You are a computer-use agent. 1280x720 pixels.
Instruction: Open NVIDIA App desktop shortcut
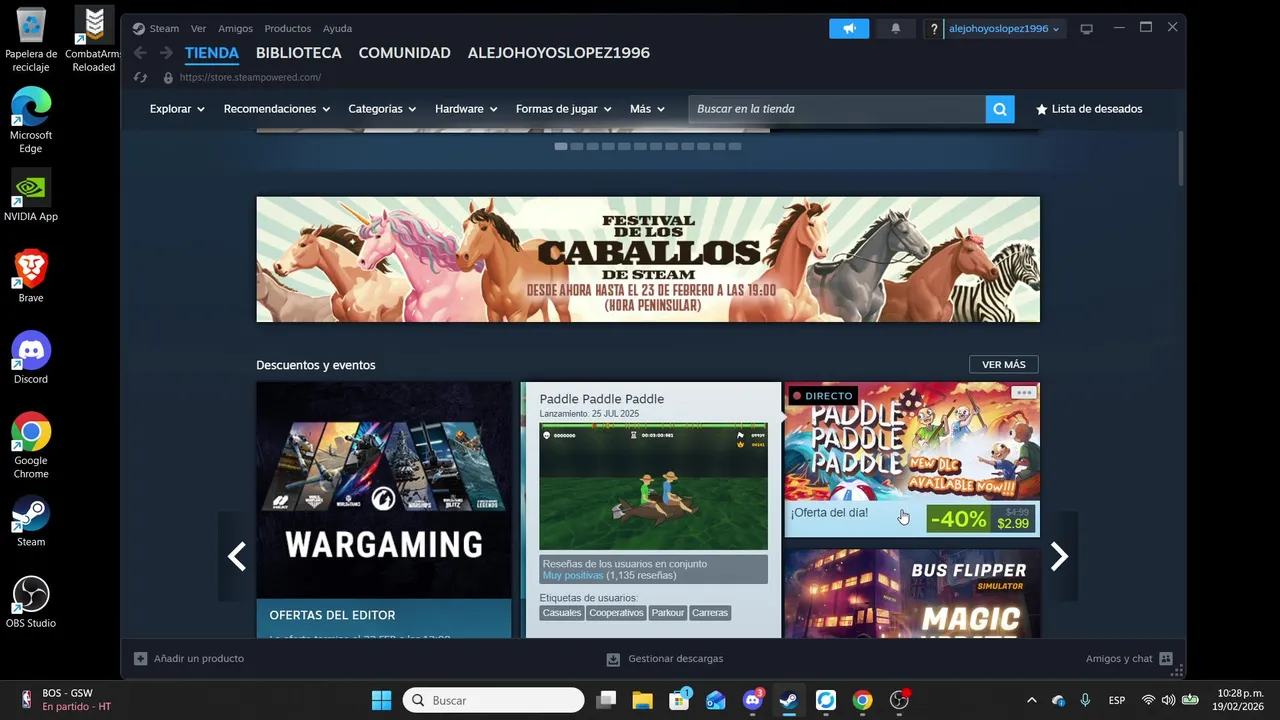[x=31, y=195]
